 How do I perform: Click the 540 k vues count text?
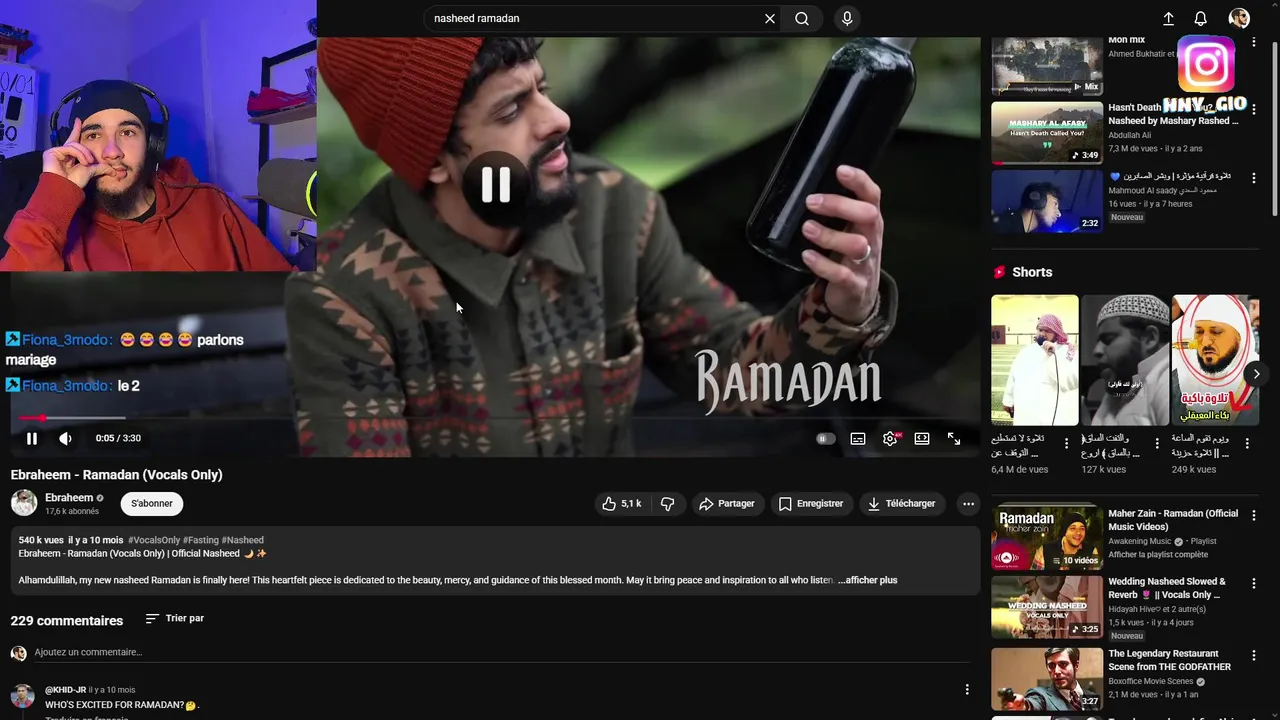[x=41, y=540]
